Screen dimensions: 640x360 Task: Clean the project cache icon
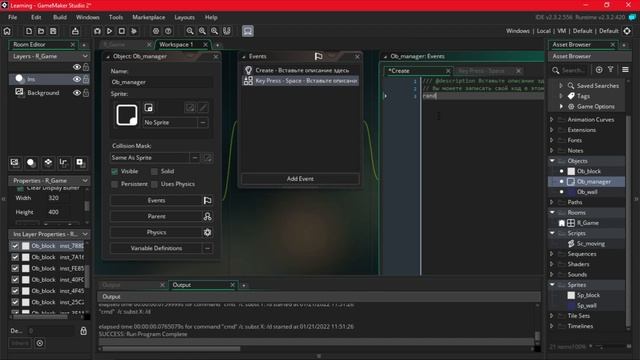coord(134,31)
